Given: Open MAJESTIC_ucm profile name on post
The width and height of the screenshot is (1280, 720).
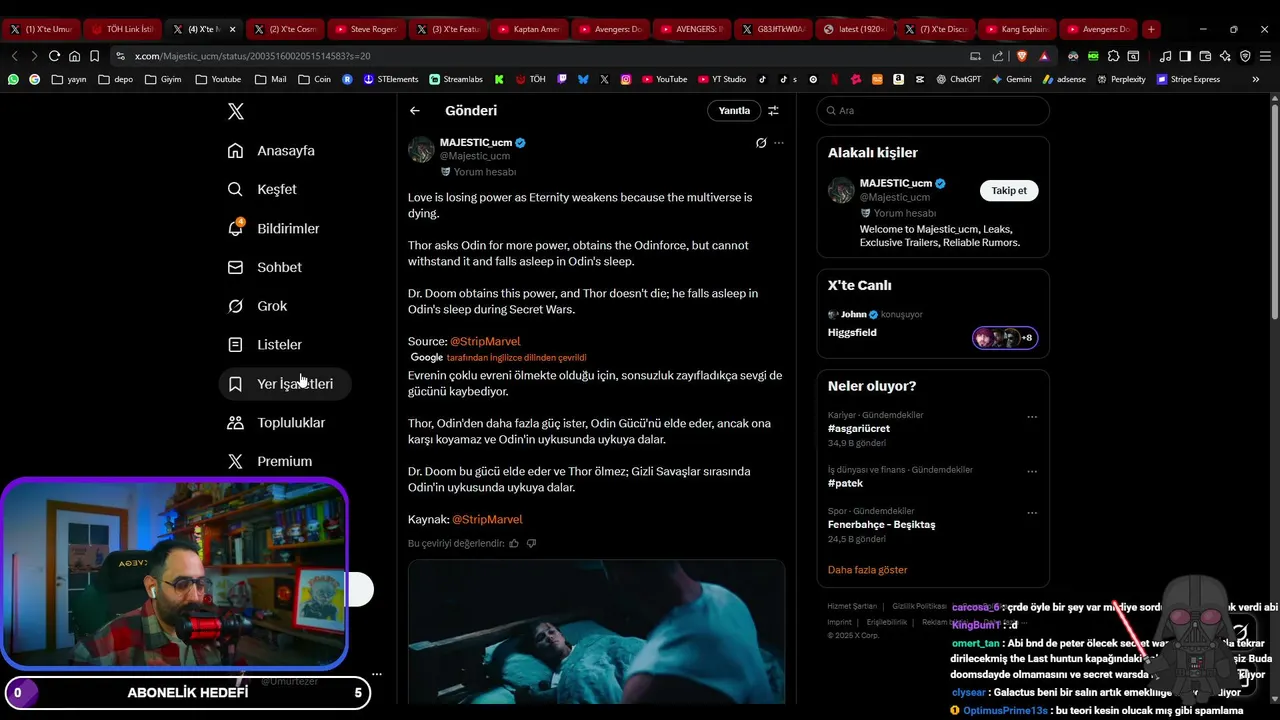Looking at the screenshot, I should 476,142.
